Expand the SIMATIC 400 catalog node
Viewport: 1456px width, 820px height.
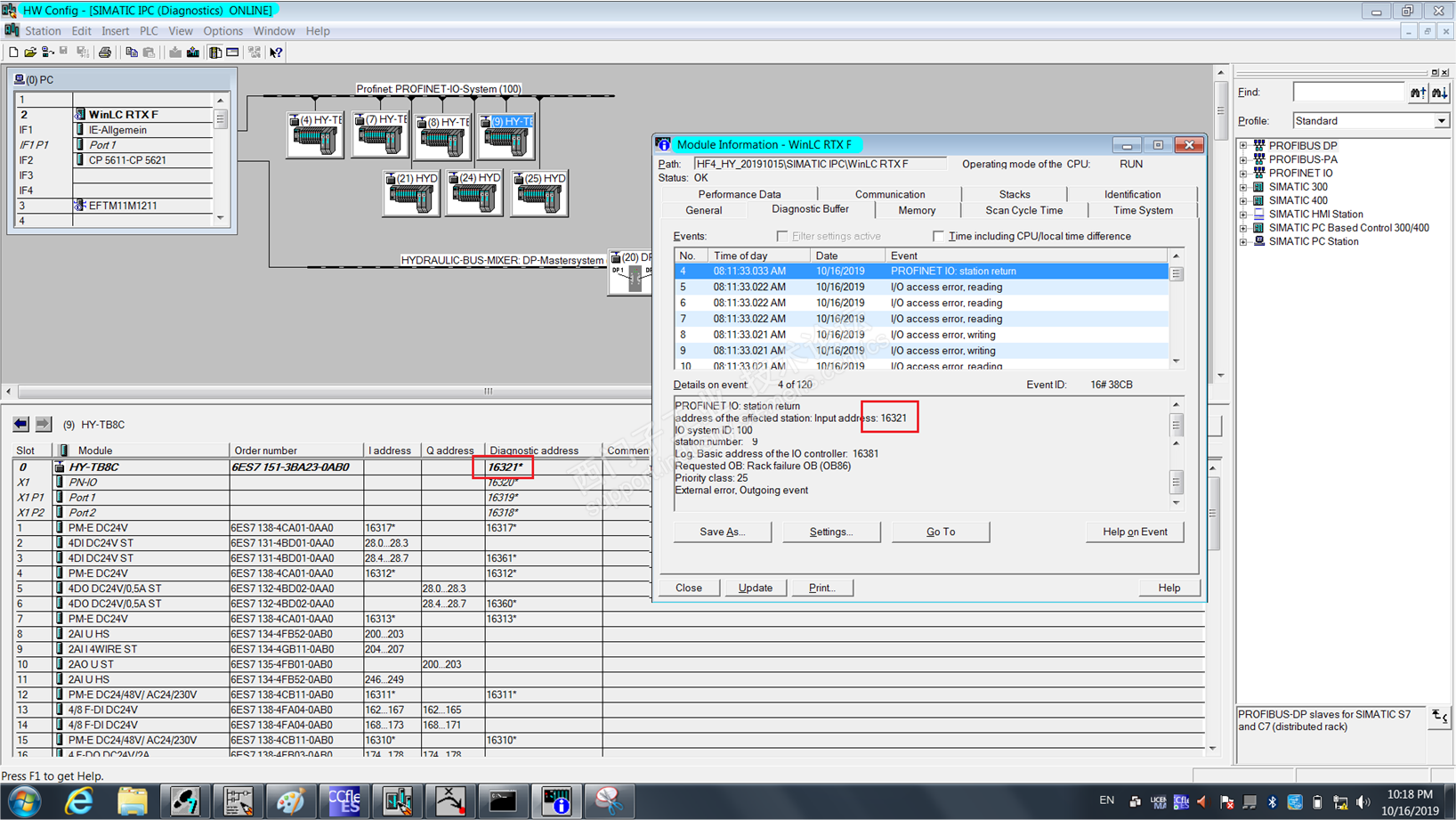click(1243, 201)
